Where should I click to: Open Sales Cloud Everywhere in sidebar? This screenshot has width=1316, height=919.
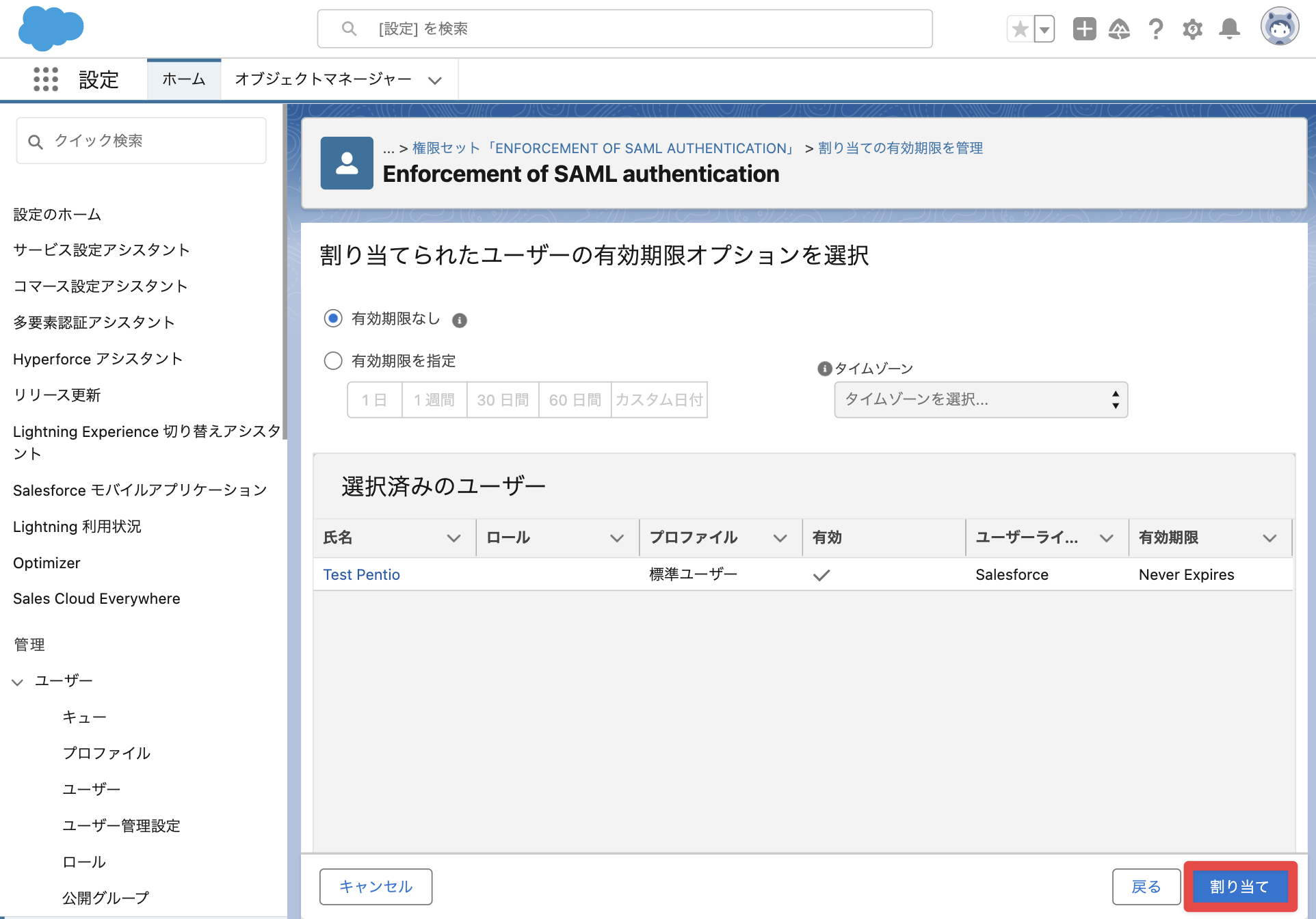pos(96,599)
